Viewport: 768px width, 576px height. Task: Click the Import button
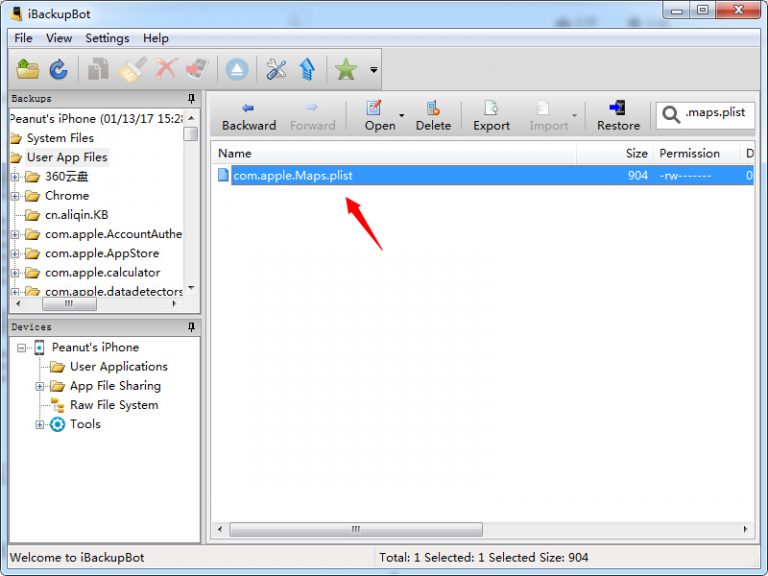click(548, 117)
